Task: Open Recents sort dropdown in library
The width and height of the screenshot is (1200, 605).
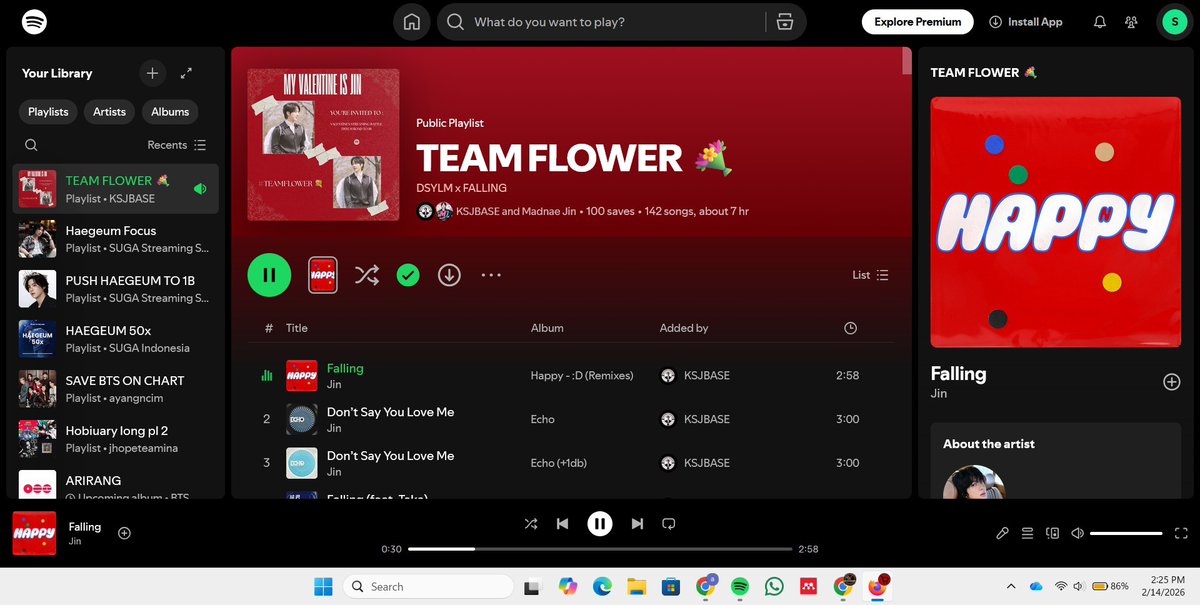Action: [x=177, y=145]
